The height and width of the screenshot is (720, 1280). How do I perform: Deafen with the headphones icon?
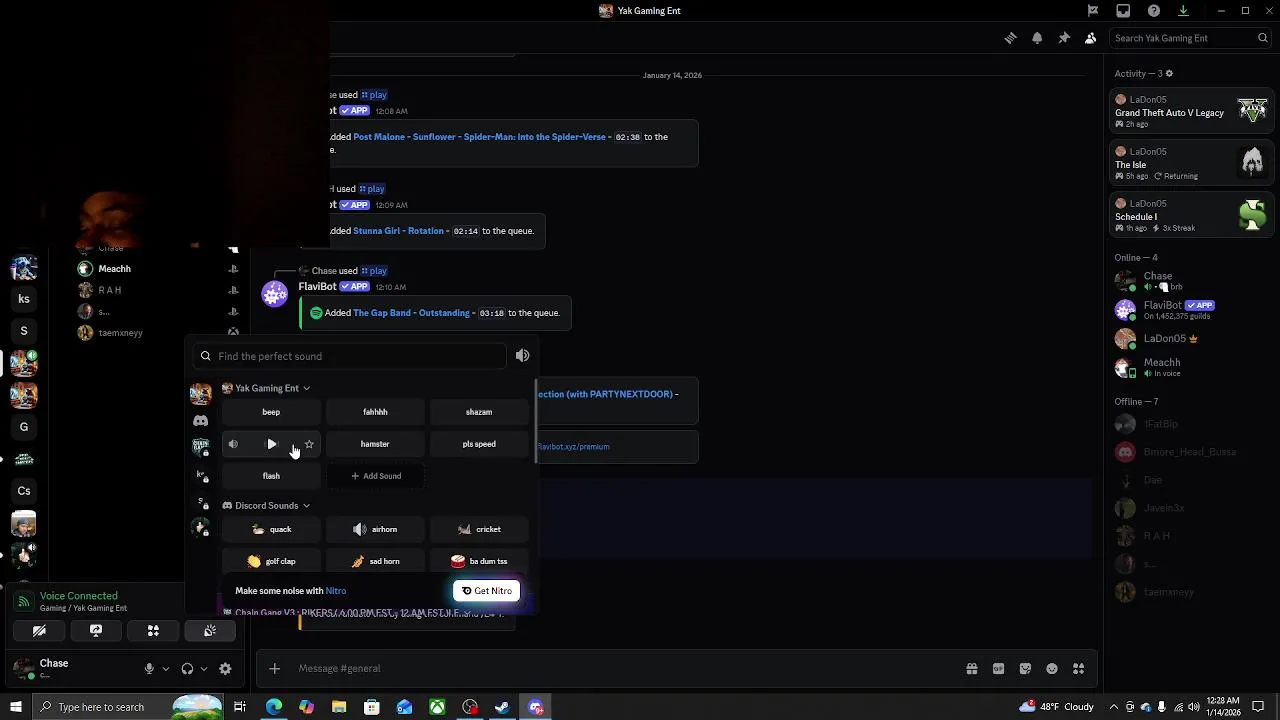(x=187, y=669)
